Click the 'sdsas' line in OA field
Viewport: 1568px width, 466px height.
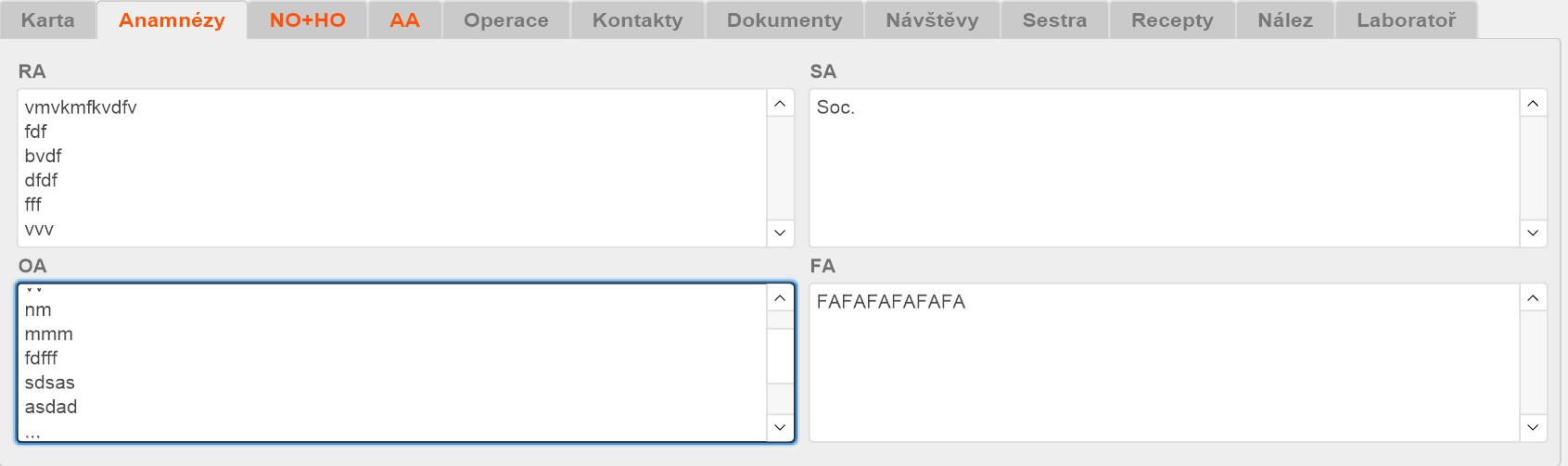[x=50, y=383]
